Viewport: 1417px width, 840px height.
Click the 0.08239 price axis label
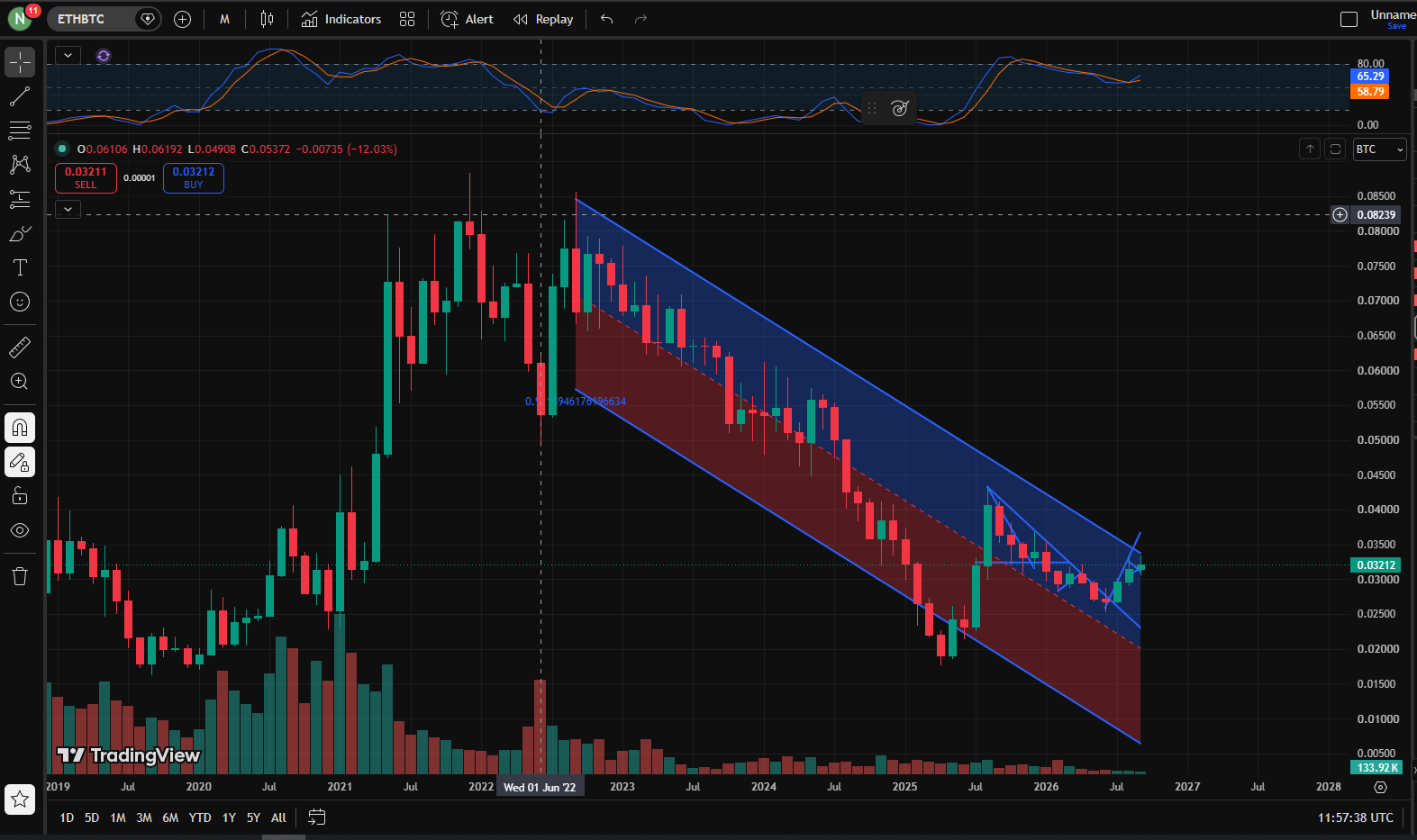tap(1376, 214)
